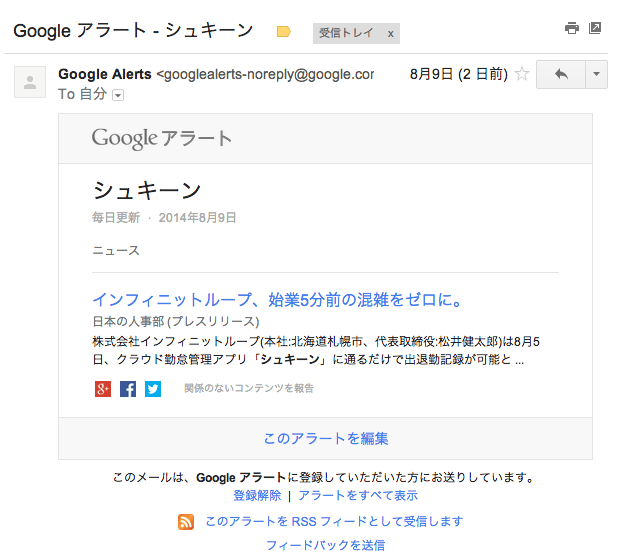Click アラートをすべて表示 link
636x559 pixels.
pyautogui.click(x=358, y=495)
